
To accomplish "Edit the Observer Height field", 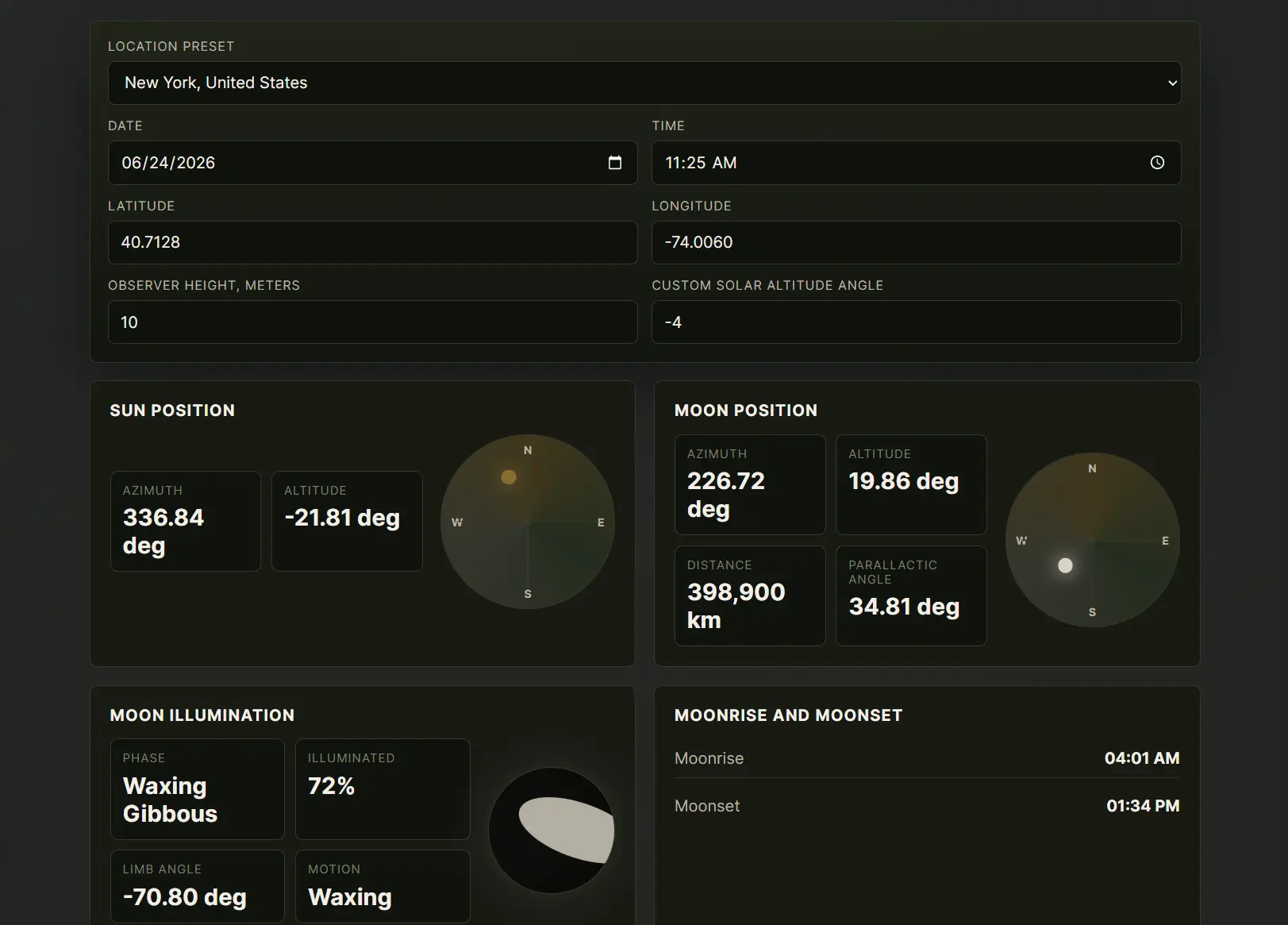I will click(372, 322).
